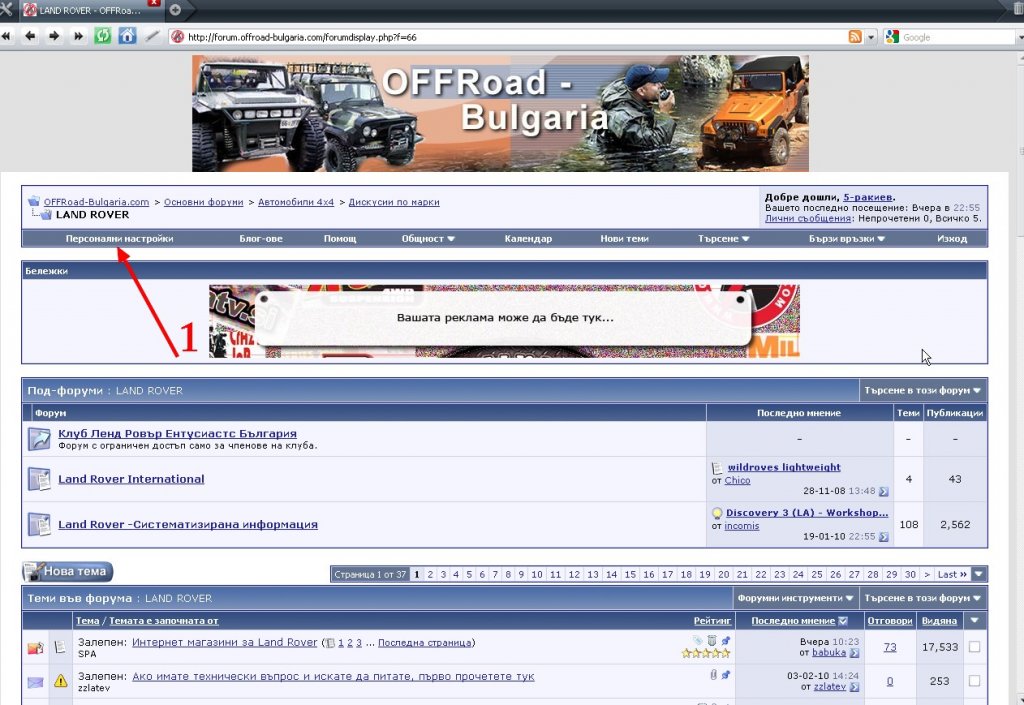Image resolution: width=1024 pixels, height=705 pixels.
Task: Open Дискусии по марки breadcrumb link
Action: click(394, 202)
